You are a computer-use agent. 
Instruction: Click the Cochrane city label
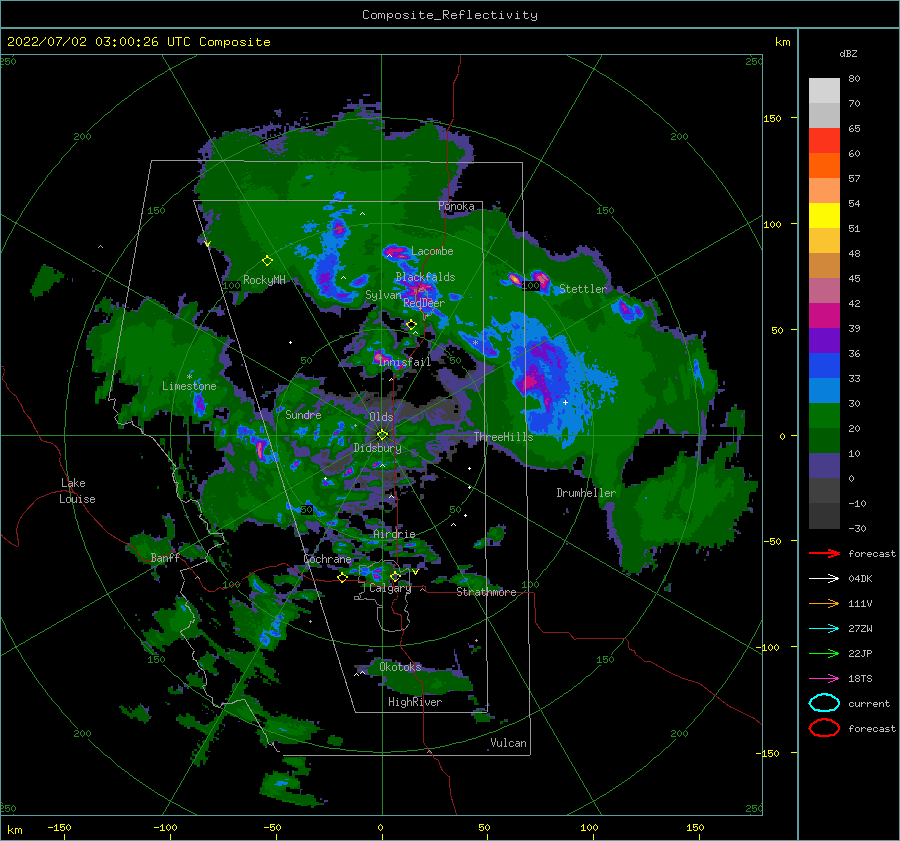point(327,559)
